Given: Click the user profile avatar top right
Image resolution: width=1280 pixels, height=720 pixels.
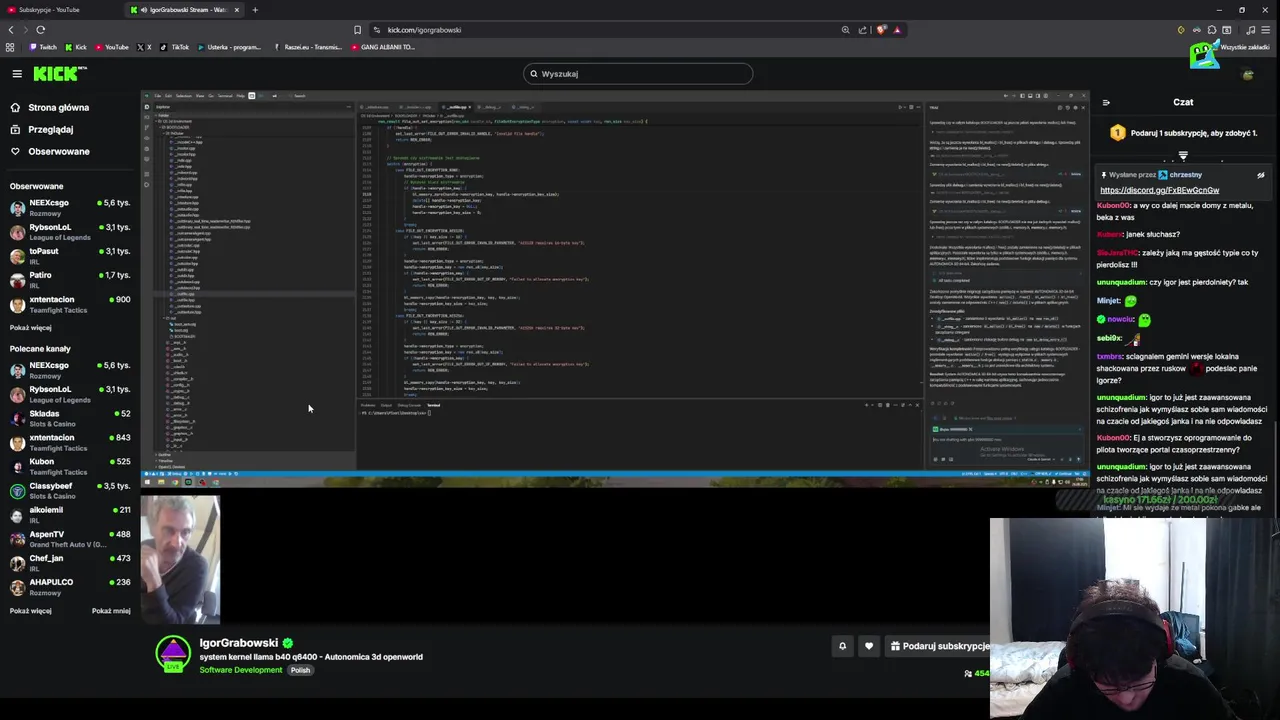Looking at the screenshot, I should pyautogui.click(x=1248, y=74).
